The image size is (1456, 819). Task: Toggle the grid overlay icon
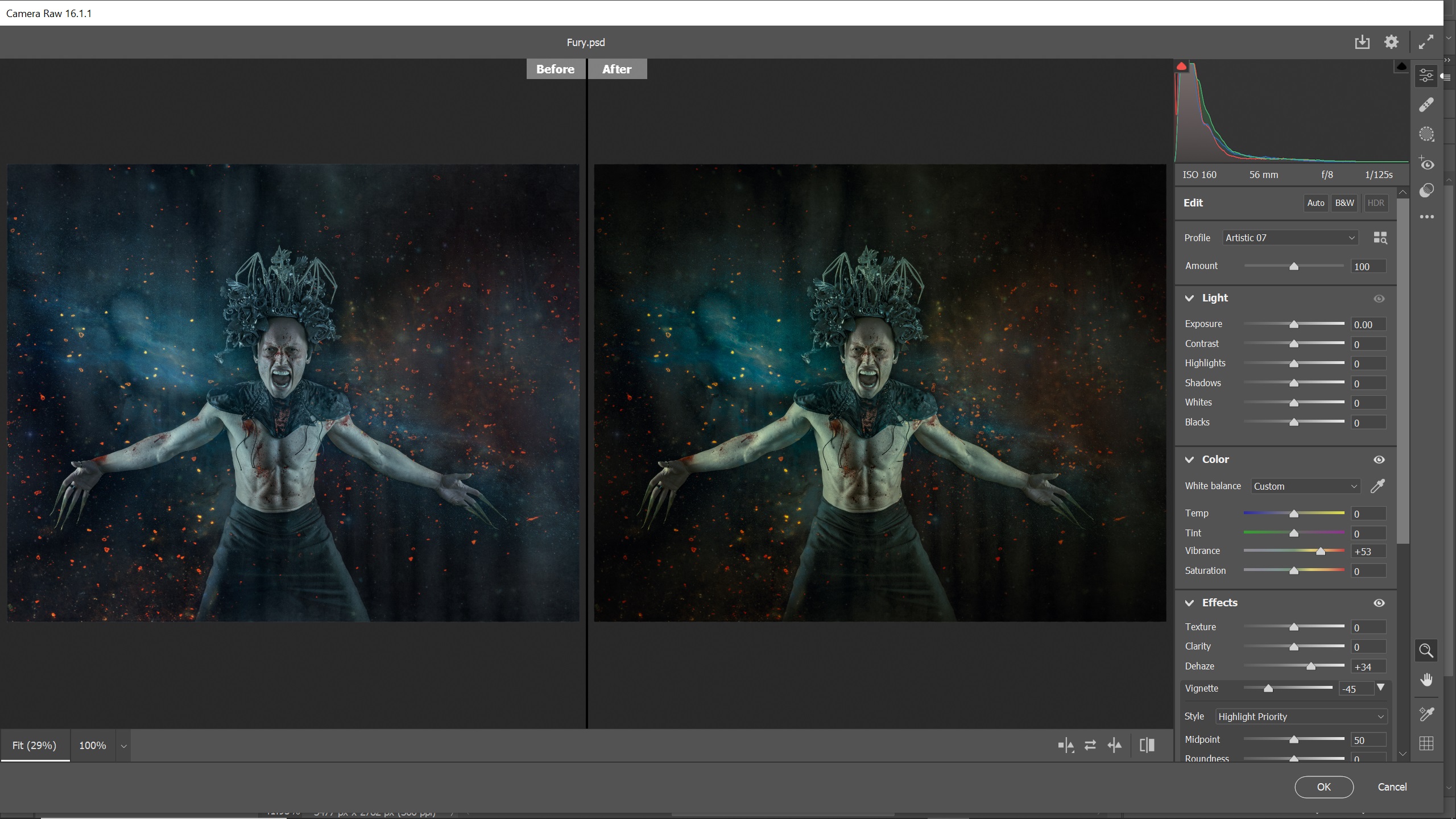click(1426, 743)
